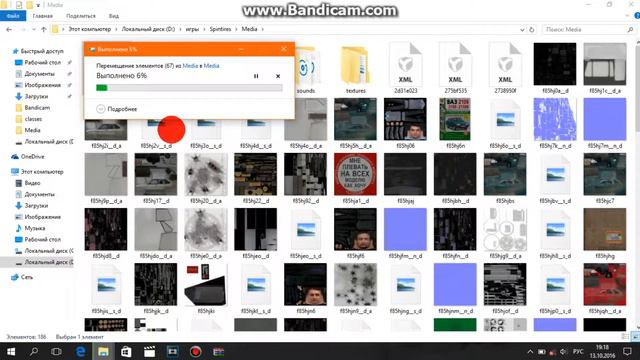Image resolution: width=640 pixels, height=360 pixels.
Task: Click the file list vertical scrollbar
Action: pyautogui.click(x=637, y=184)
